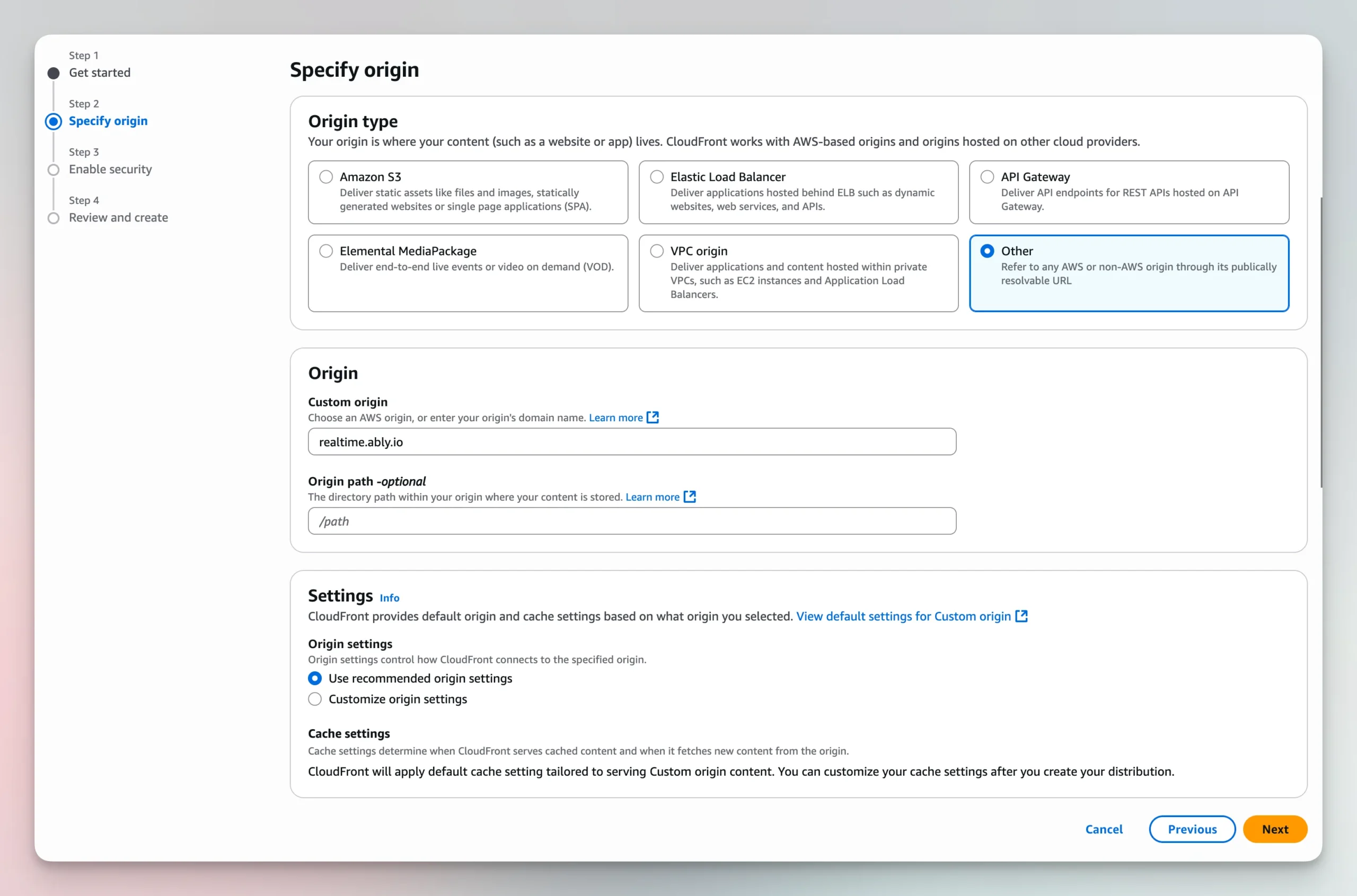Click the Enable security step circle

point(54,170)
